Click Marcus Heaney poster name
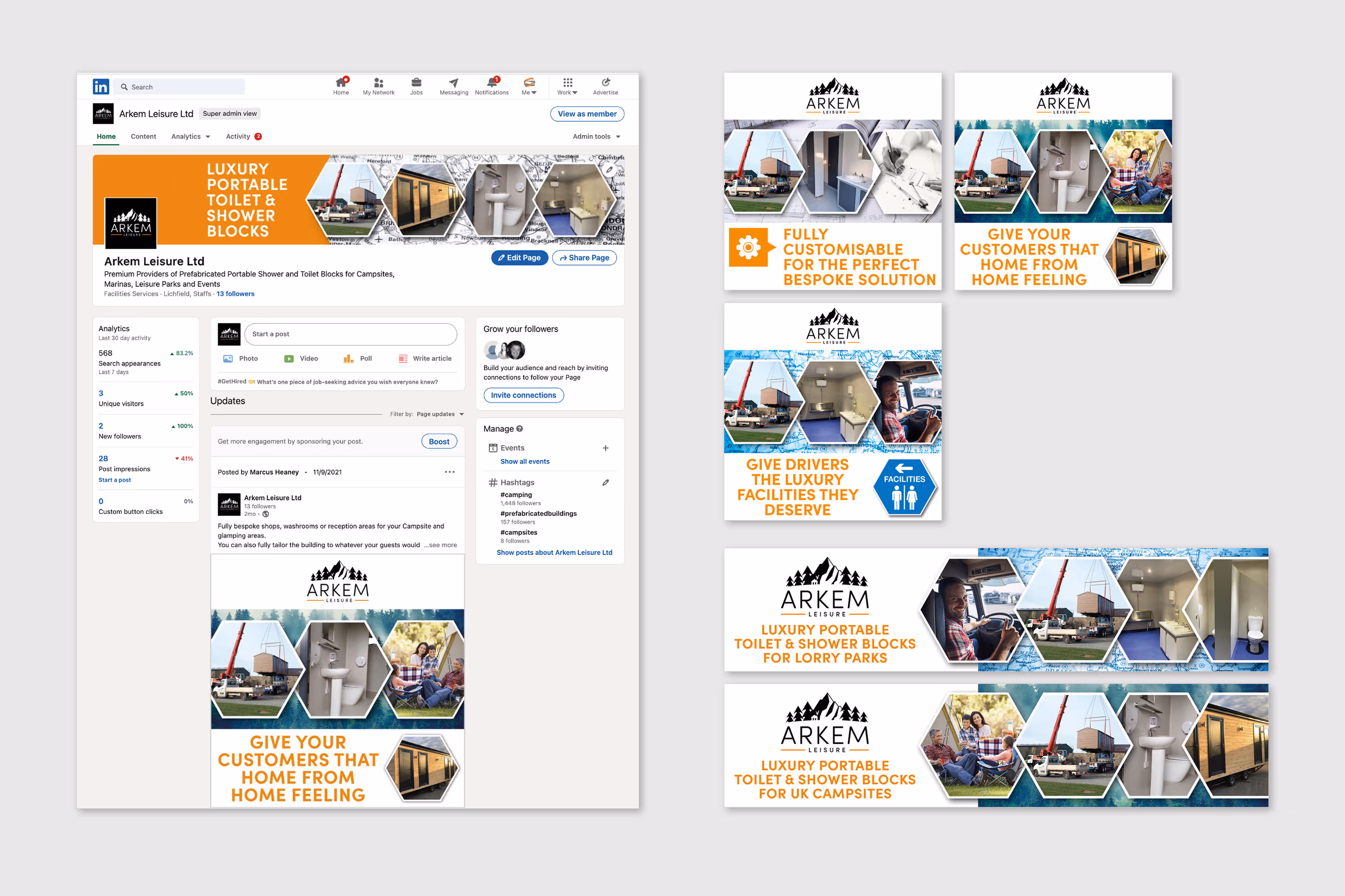 (x=275, y=473)
